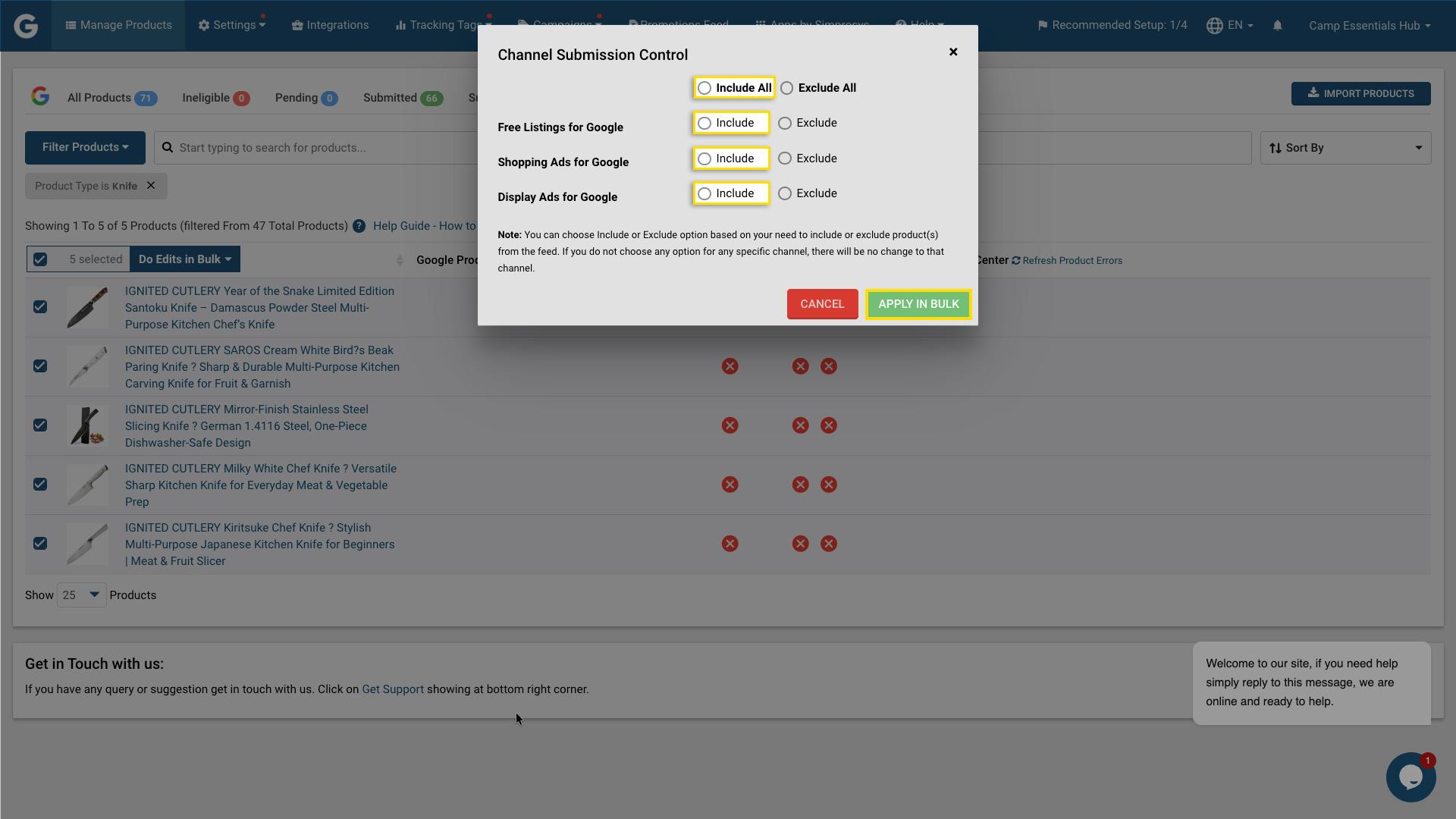1456x819 pixels.
Task: Uncheck the Kiritsuke Chef Knife row checkbox
Action: tap(39, 544)
